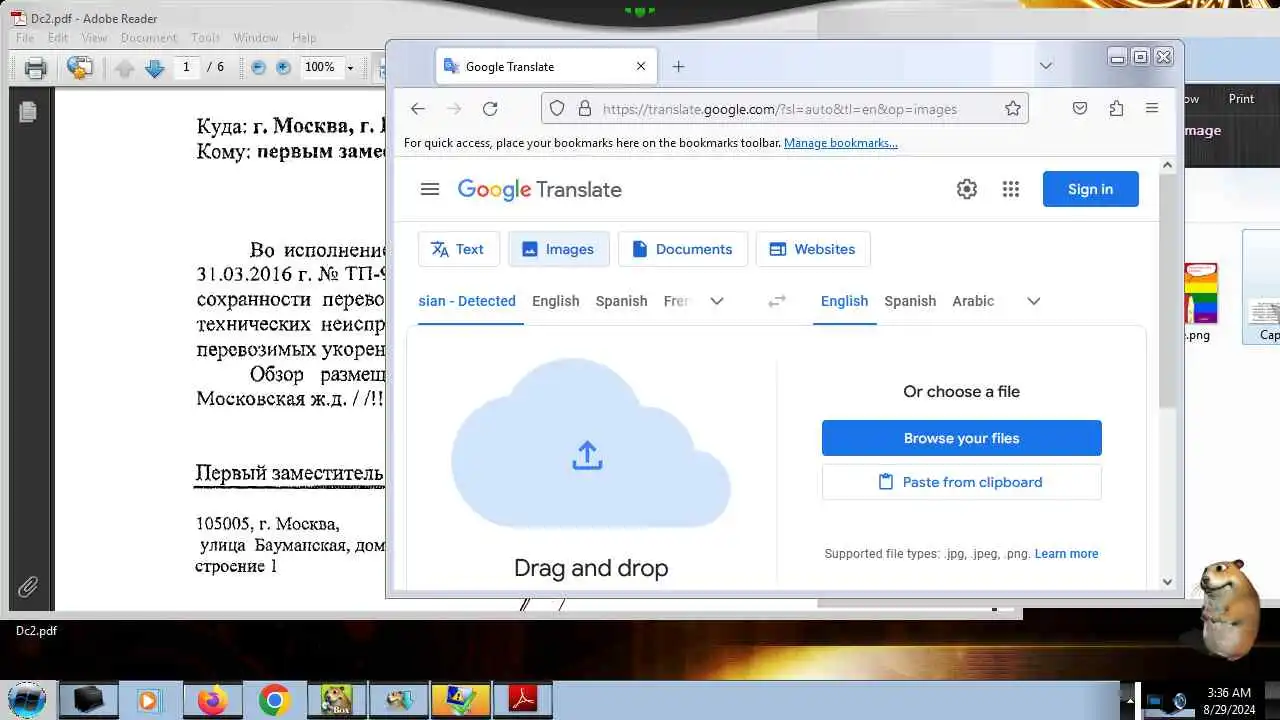The image size is (1280, 720).
Task: Select the Google Translate browser tab
Action: click(x=546, y=67)
